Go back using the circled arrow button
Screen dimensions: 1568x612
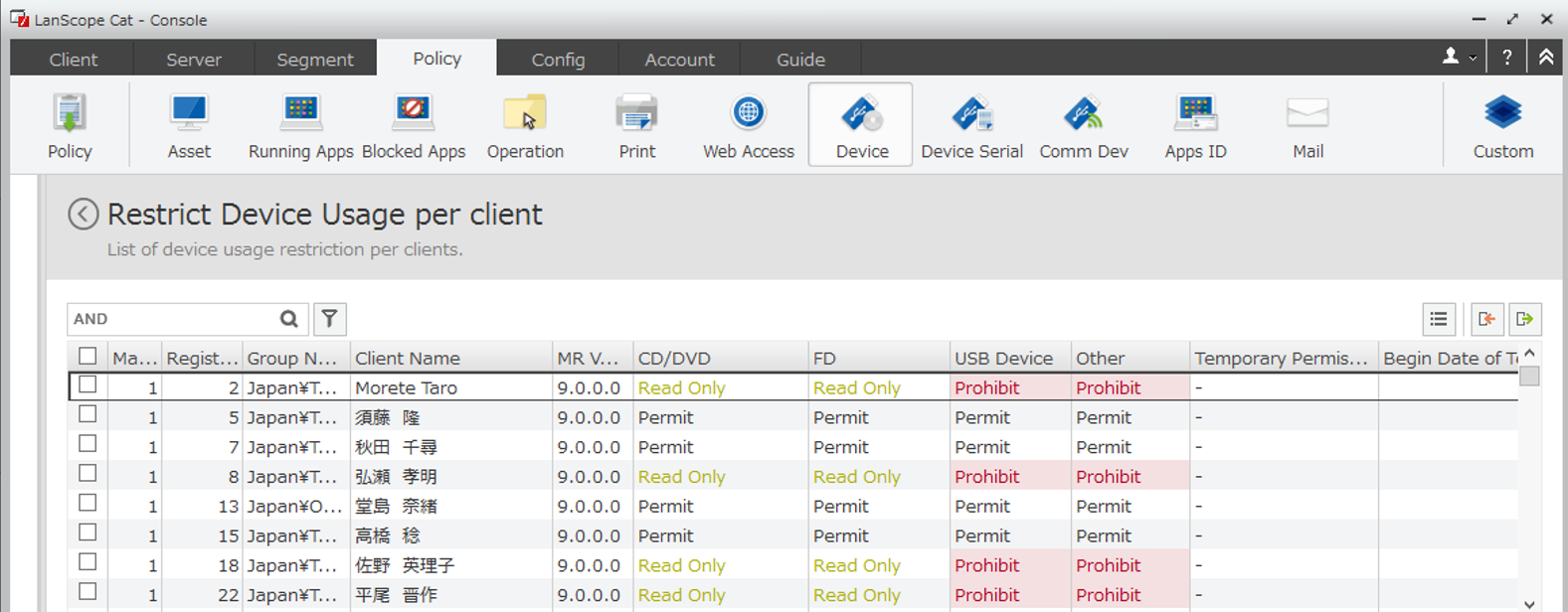click(x=84, y=215)
